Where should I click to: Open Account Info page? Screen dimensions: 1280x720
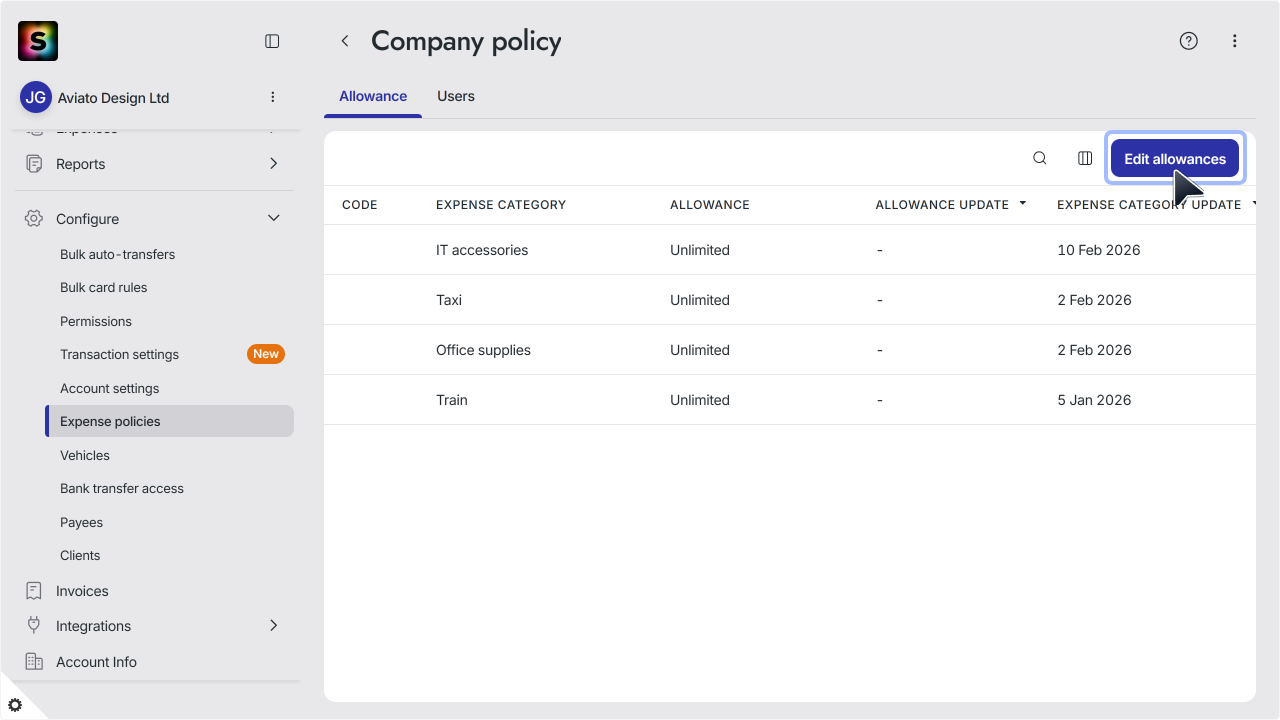[x=96, y=662]
